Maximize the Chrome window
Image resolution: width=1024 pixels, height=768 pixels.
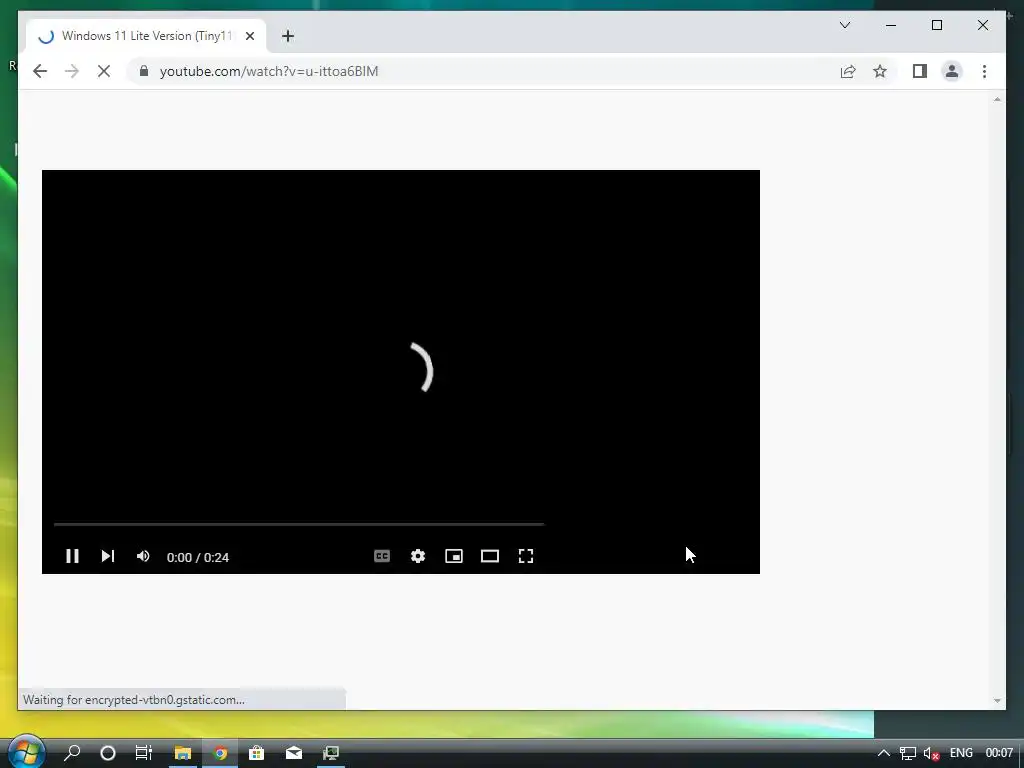(x=936, y=25)
